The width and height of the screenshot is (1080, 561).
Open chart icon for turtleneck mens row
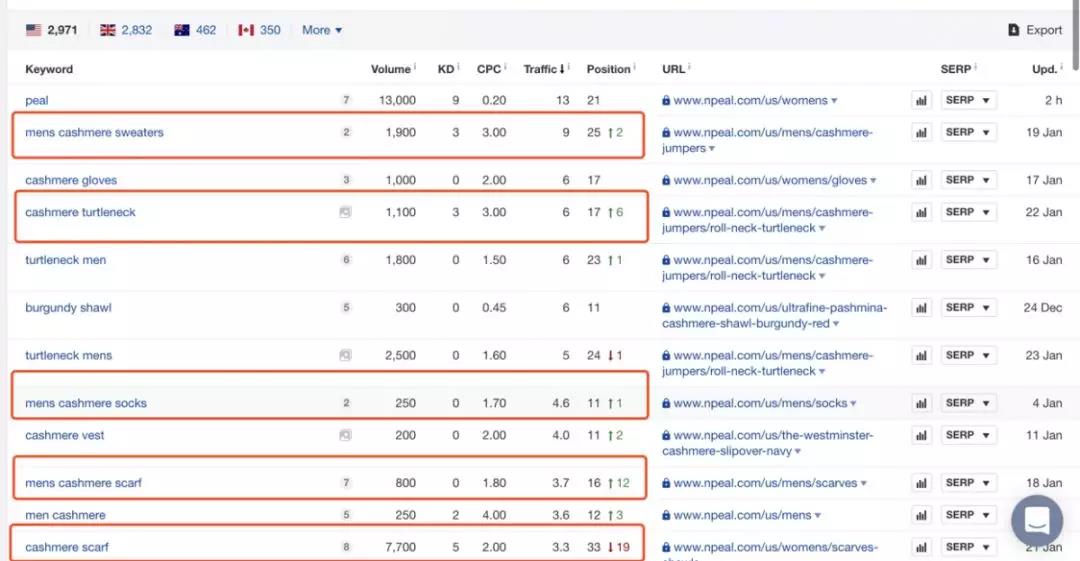(921, 355)
